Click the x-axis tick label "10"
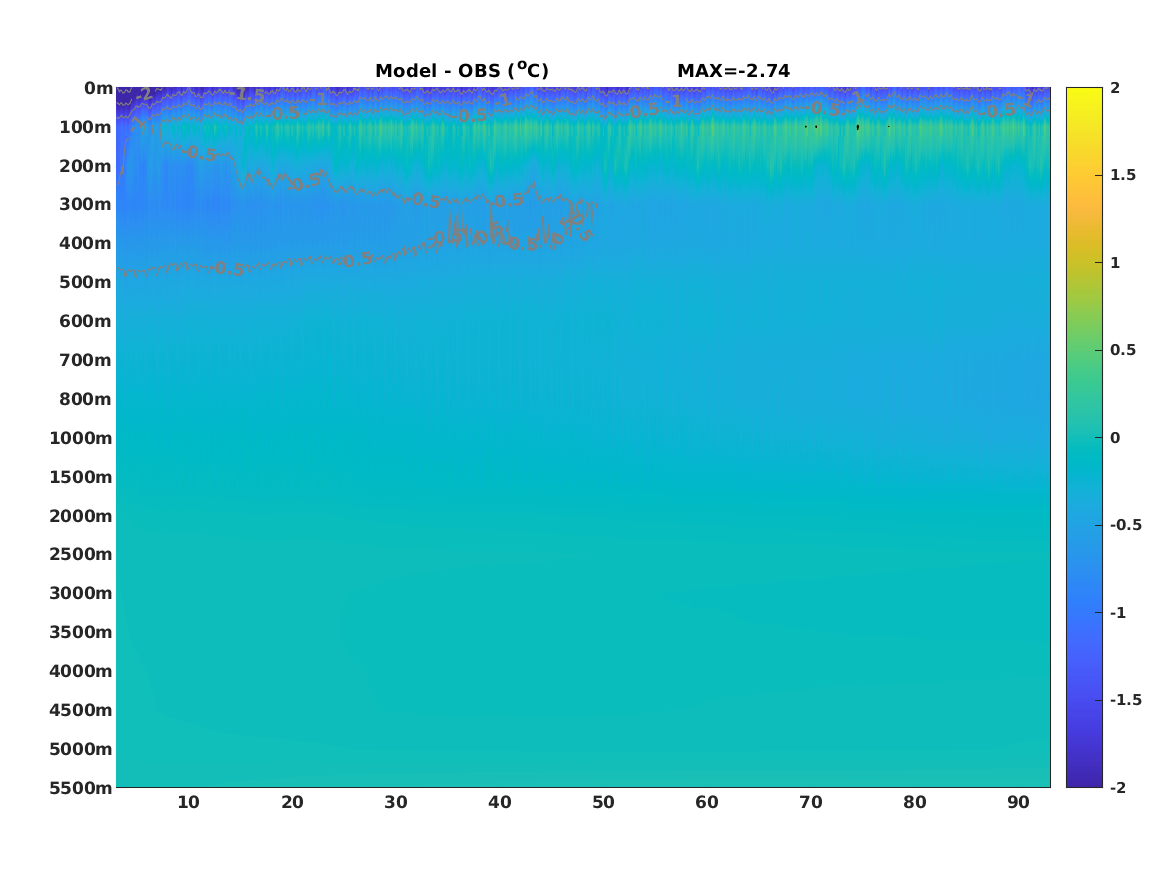This screenshot has width=1167, height=875. coord(188,802)
